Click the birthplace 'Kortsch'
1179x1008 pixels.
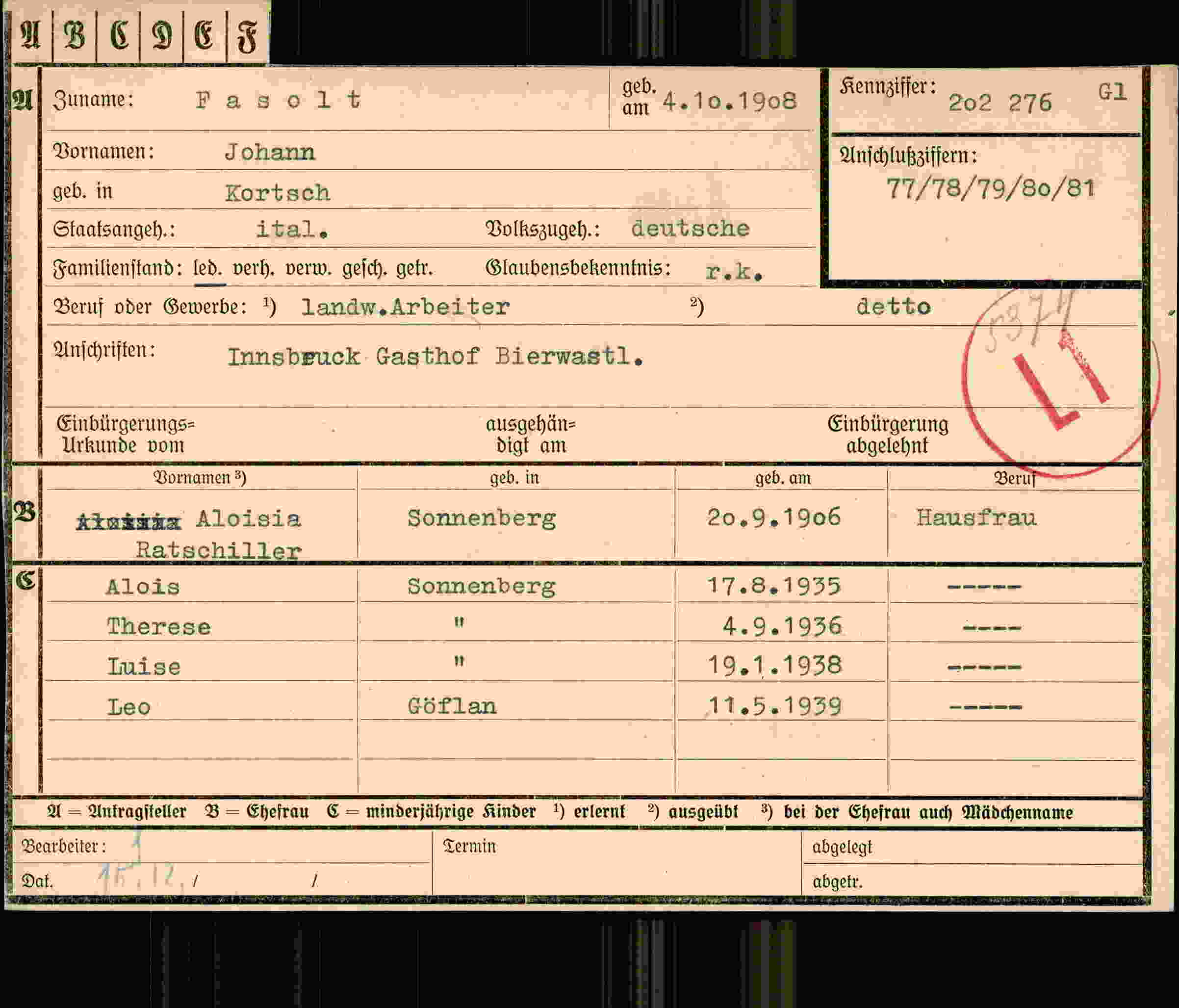point(277,193)
